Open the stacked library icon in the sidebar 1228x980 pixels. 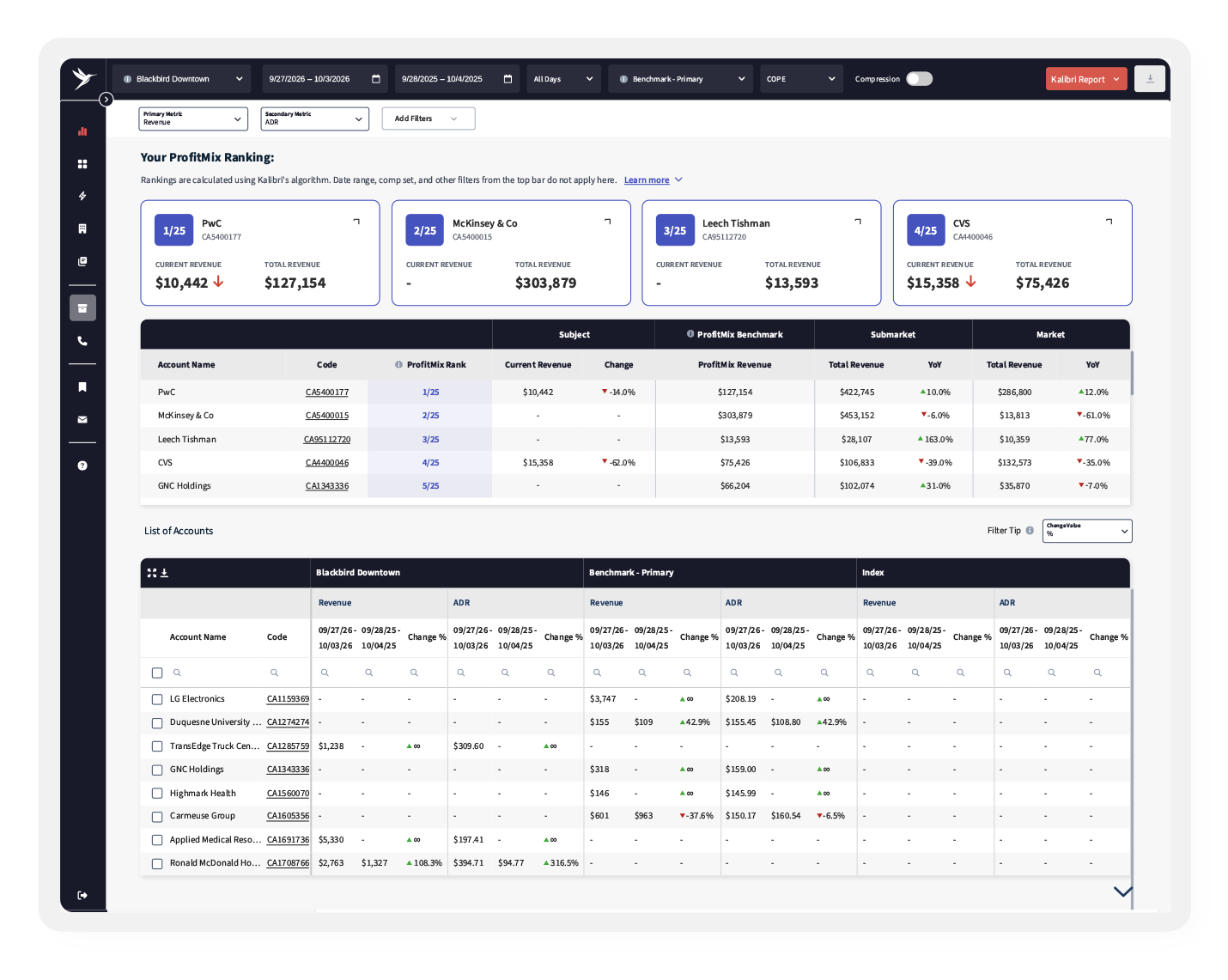[x=82, y=261]
